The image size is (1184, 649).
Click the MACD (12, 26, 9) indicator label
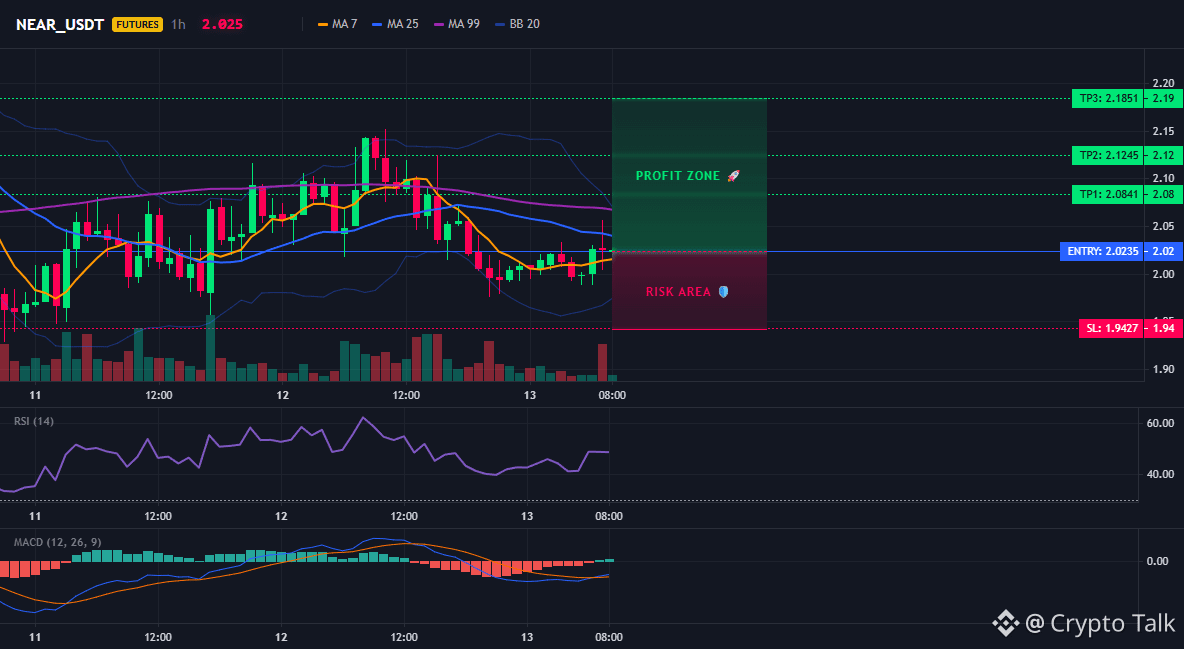(57, 542)
